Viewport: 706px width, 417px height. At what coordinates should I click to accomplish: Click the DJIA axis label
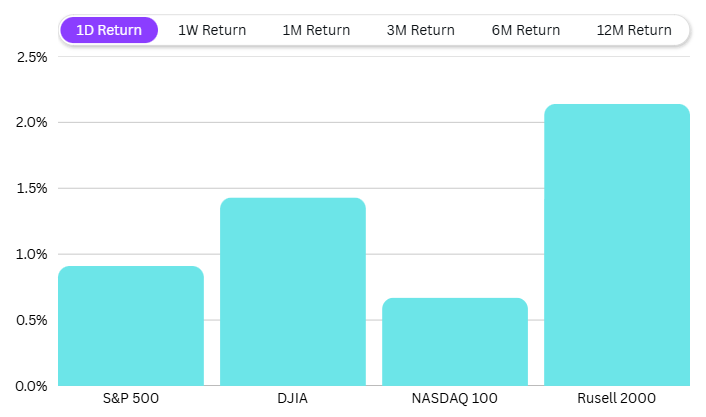[x=293, y=399]
